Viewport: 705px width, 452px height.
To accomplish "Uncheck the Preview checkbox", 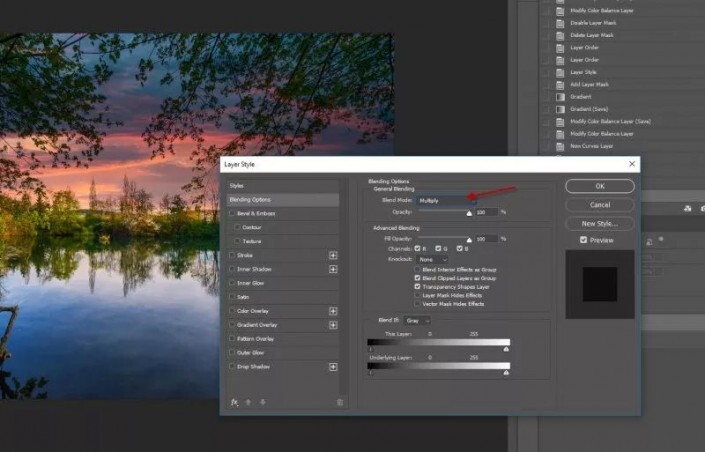I will click(x=584, y=240).
